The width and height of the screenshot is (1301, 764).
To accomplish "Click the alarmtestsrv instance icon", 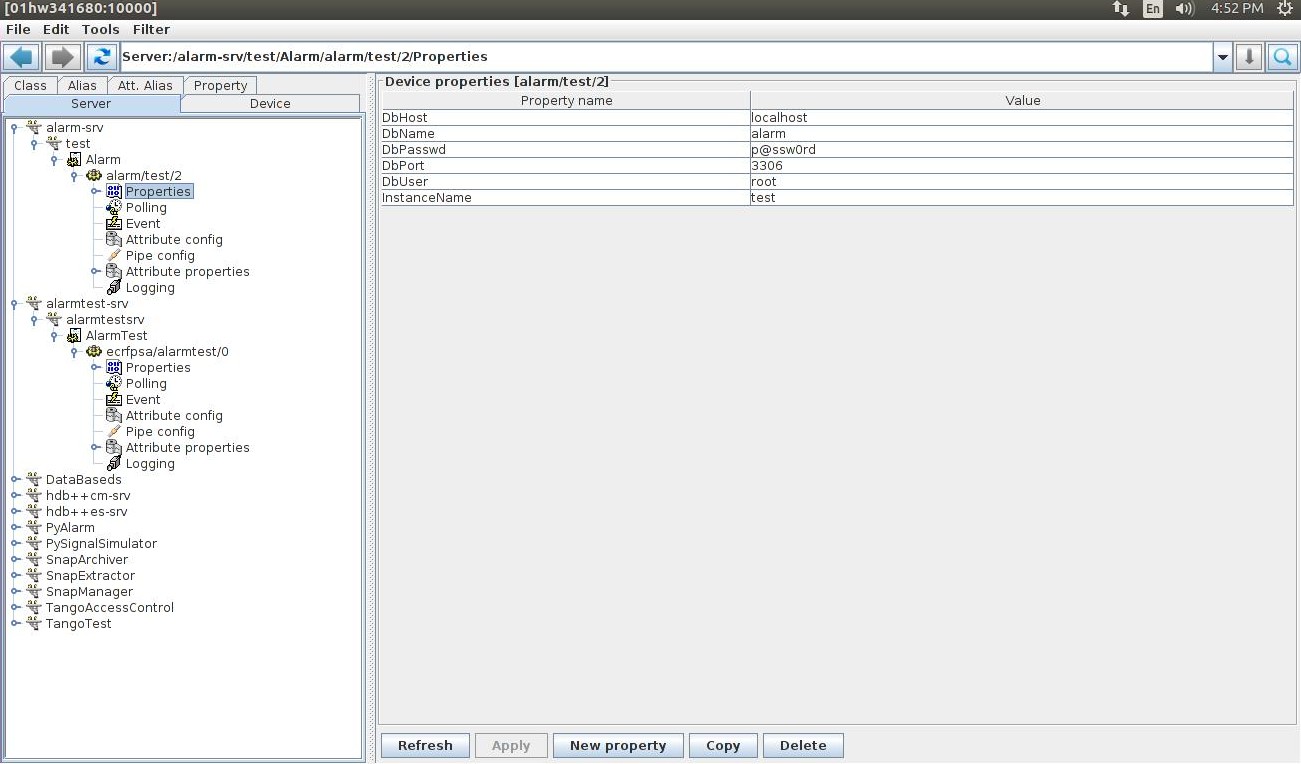I will (x=54, y=320).
